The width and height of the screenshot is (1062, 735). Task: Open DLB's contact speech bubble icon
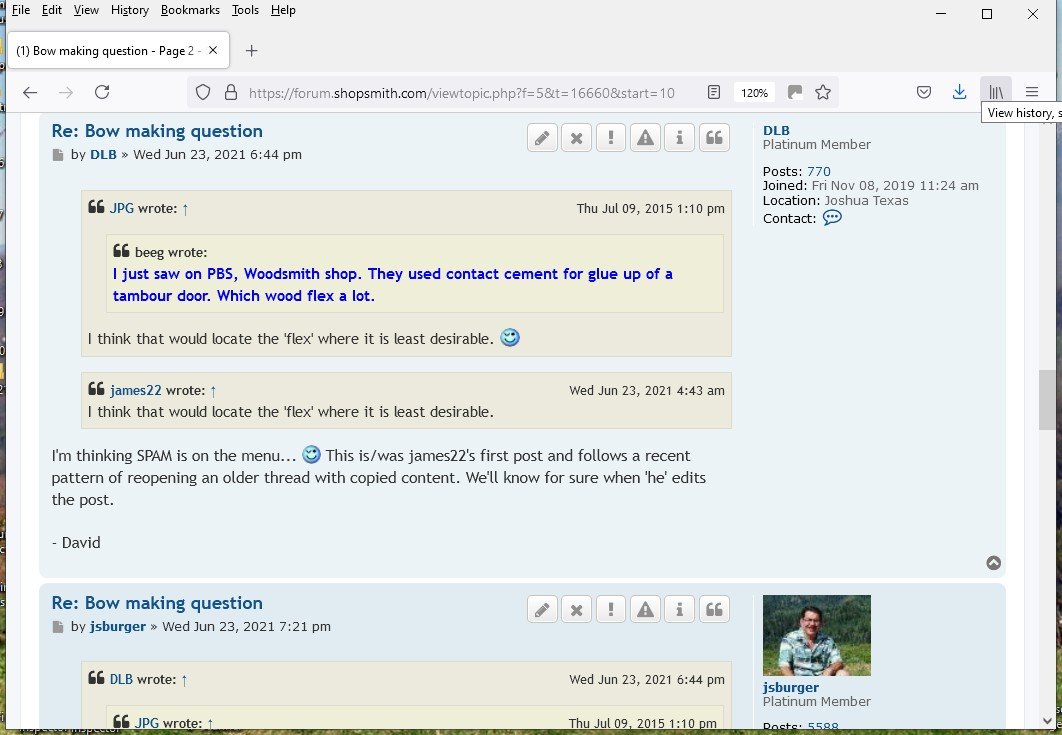[832, 217]
